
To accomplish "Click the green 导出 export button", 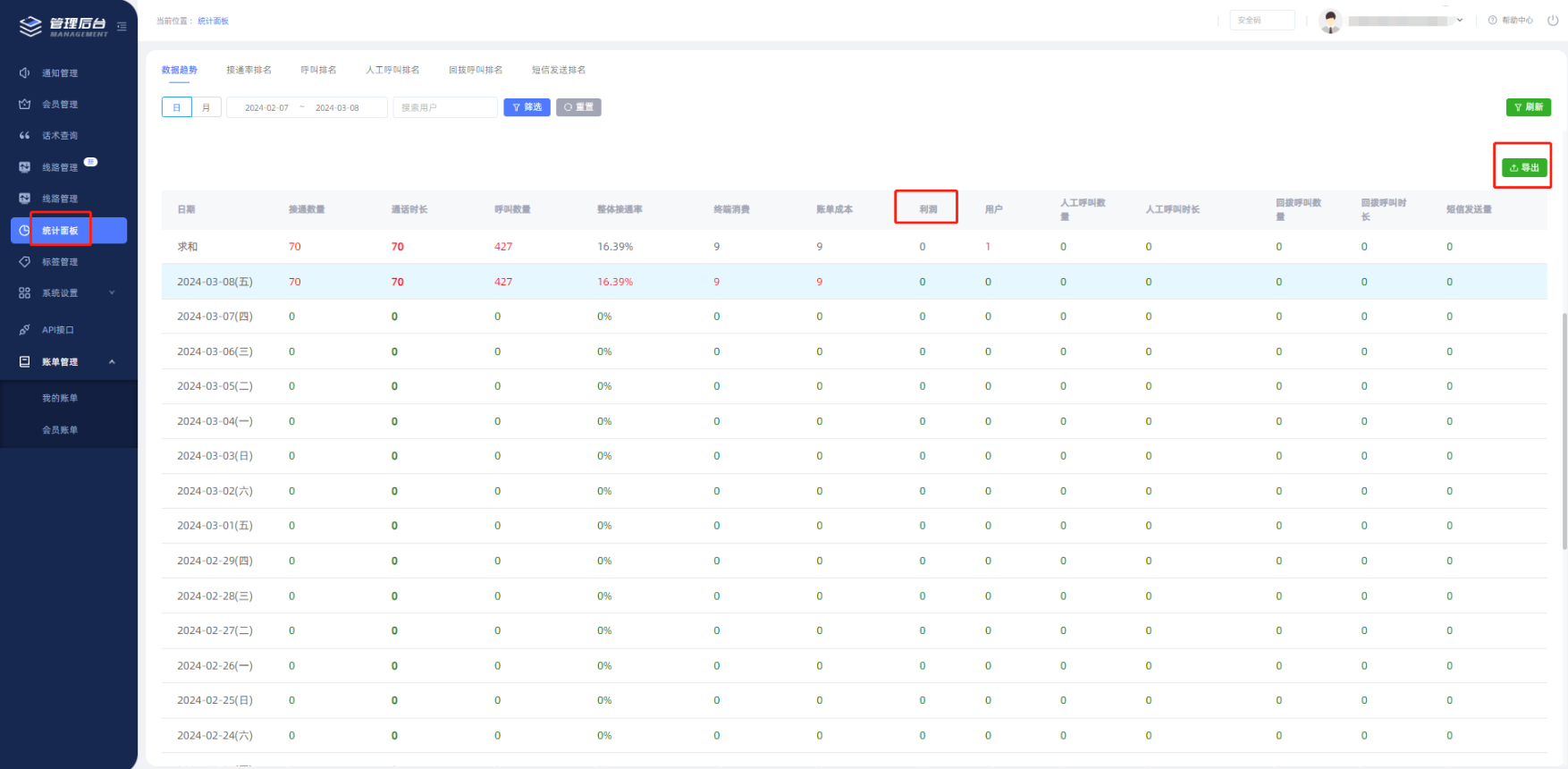I will click(x=1524, y=167).
